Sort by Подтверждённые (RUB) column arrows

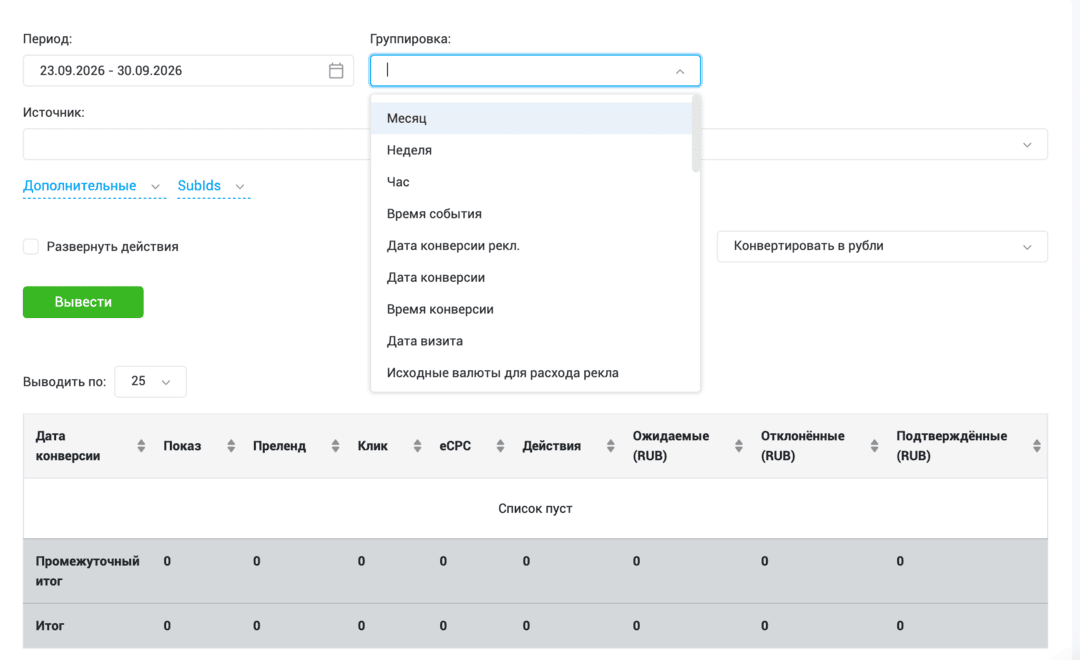pyautogui.click(x=1037, y=446)
